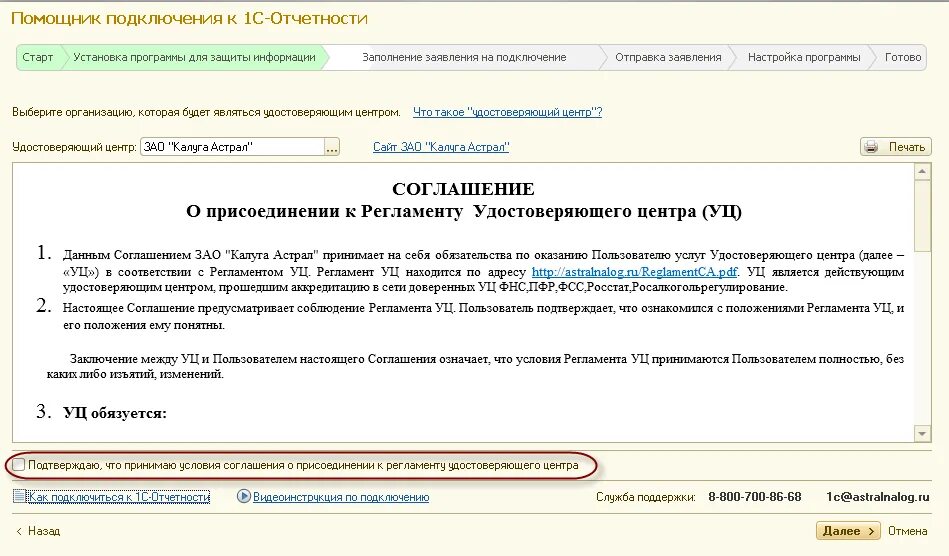Click the agreement scrollbar's down arrow
This screenshot has height=556, width=949.
click(x=922, y=433)
